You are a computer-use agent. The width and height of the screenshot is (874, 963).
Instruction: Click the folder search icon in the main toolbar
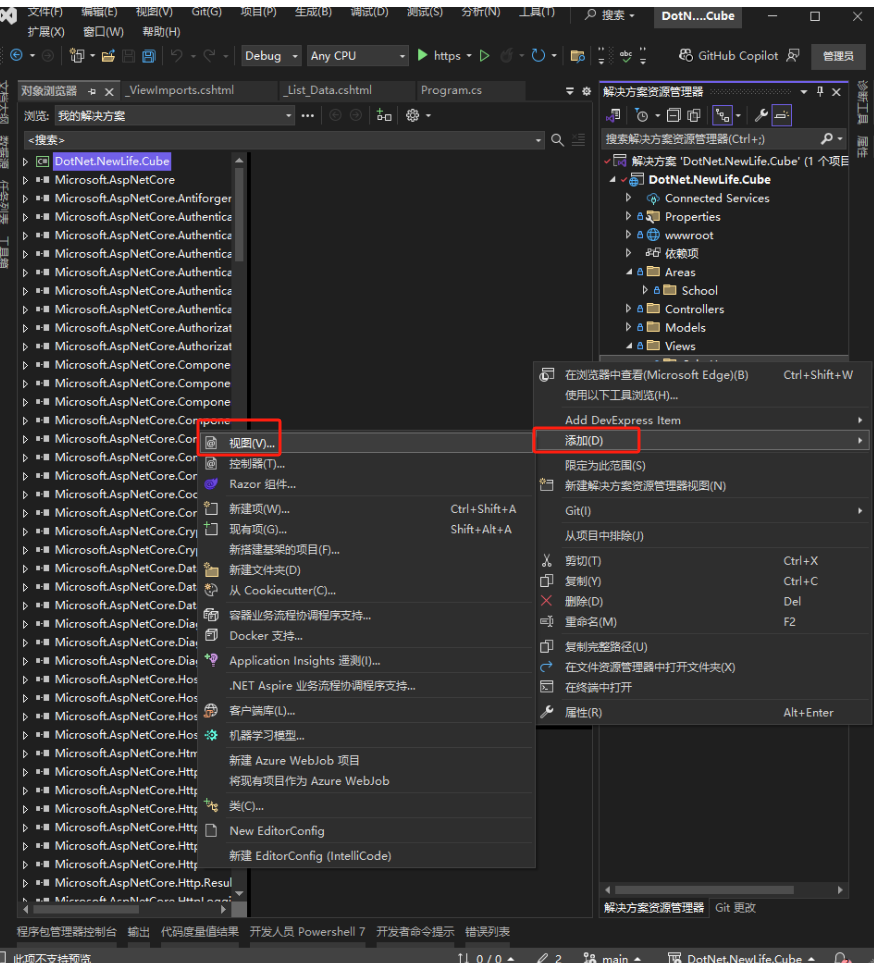(577, 57)
